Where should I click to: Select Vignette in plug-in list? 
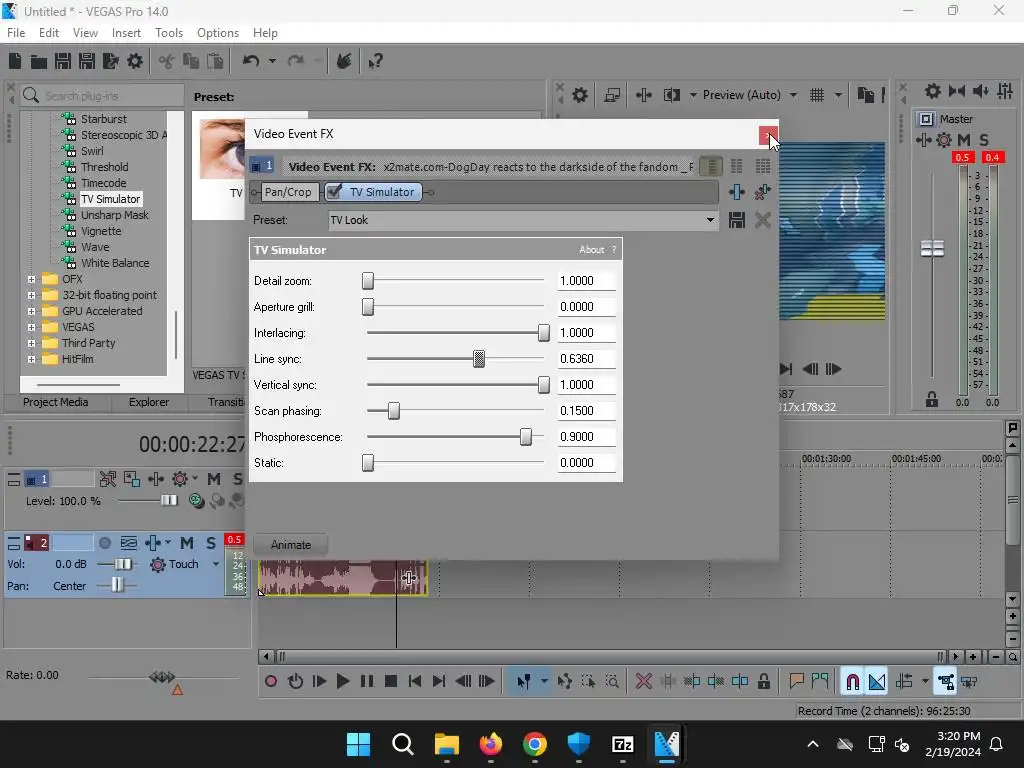click(101, 231)
